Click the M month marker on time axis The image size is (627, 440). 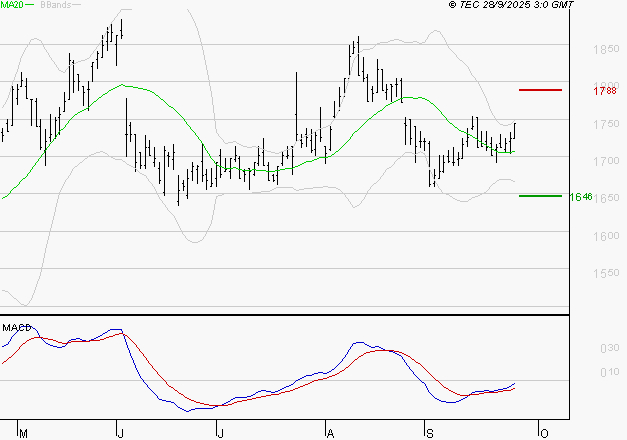(24, 433)
